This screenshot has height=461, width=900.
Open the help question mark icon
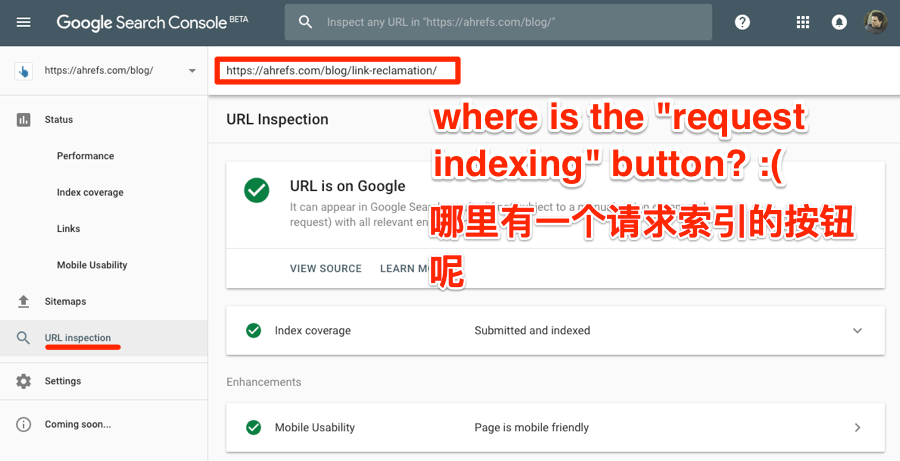[x=742, y=22]
